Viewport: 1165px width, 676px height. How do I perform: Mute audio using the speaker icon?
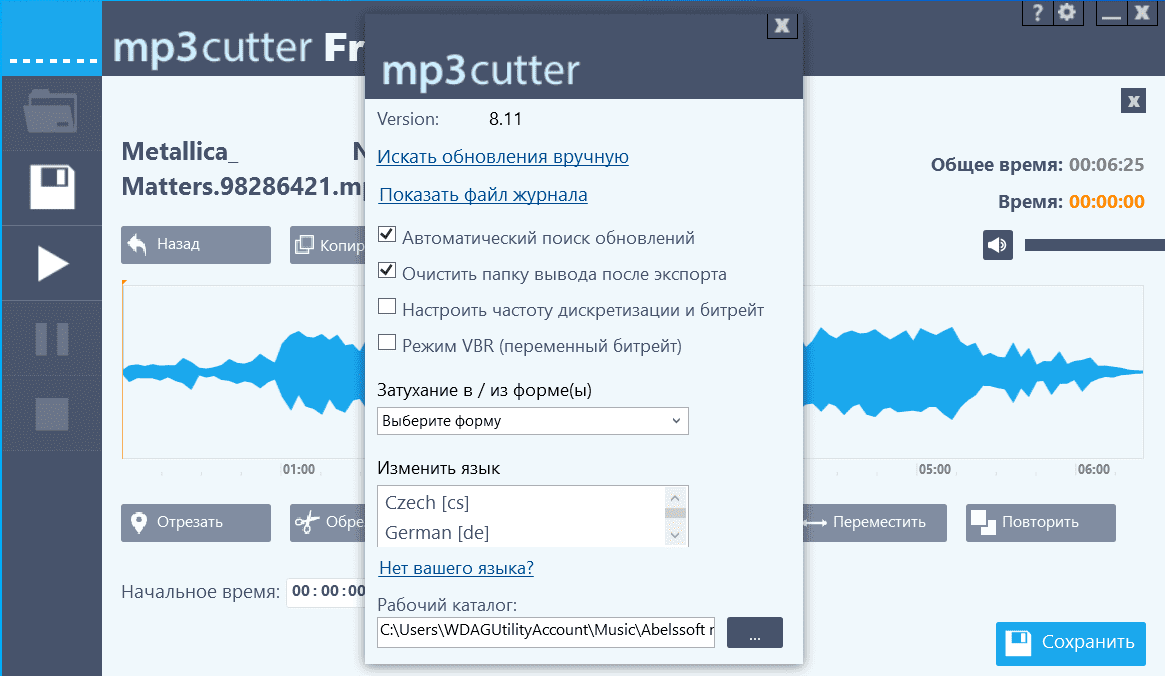coord(998,244)
